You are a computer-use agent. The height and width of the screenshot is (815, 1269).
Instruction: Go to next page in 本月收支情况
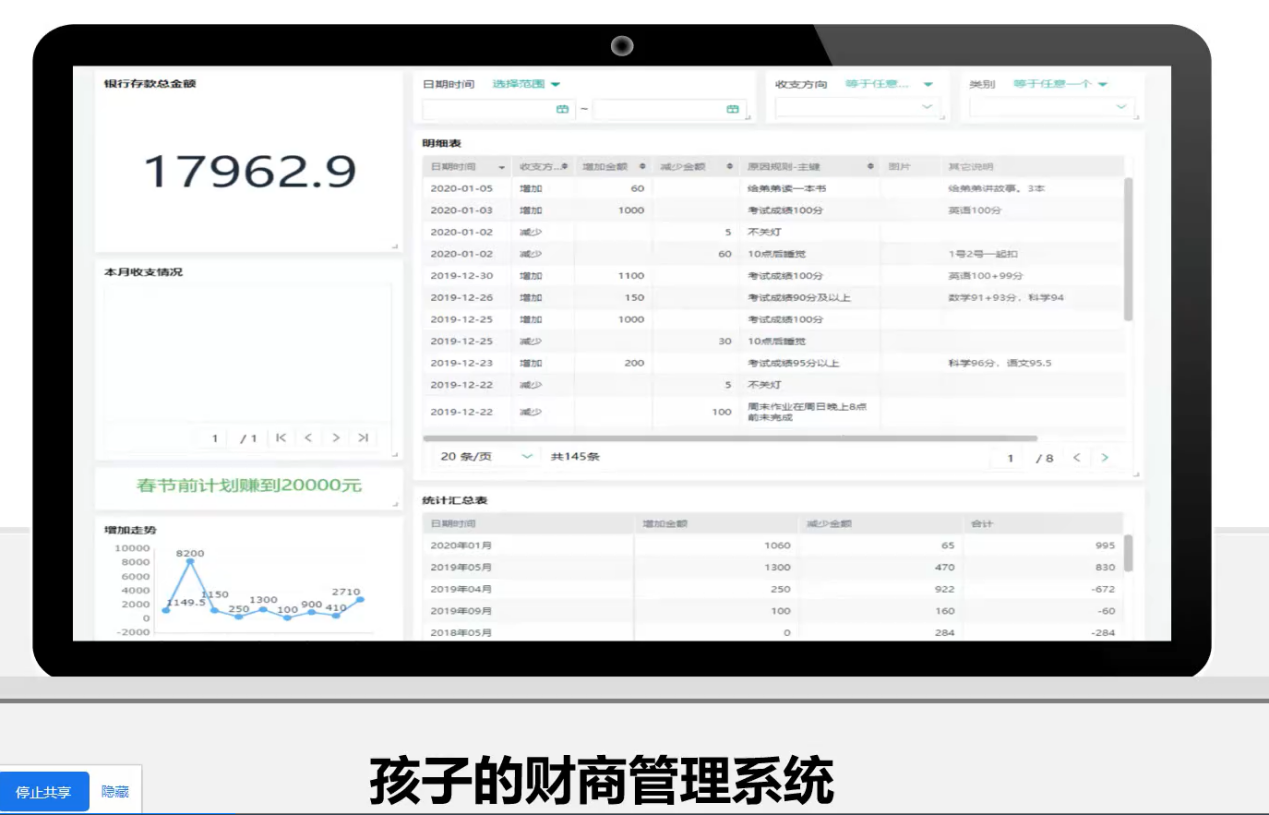(336, 438)
